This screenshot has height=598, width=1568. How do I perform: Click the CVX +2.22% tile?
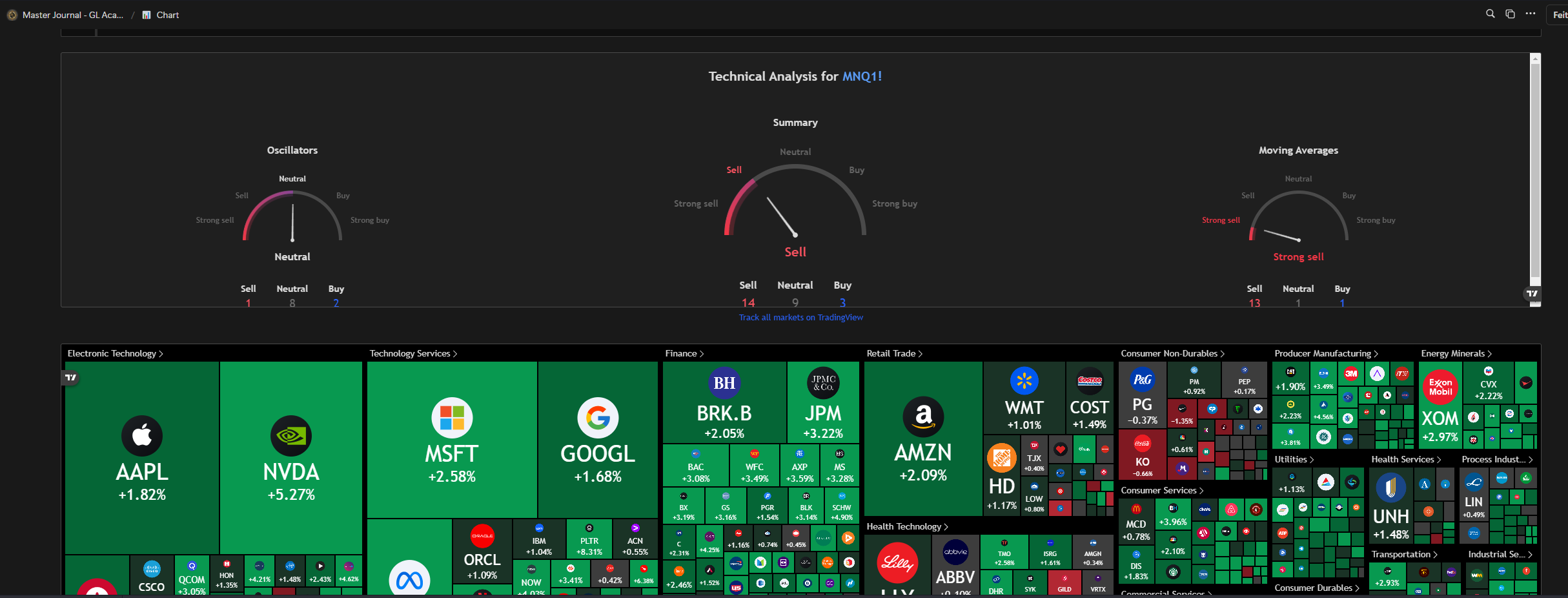pos(1488,382)
